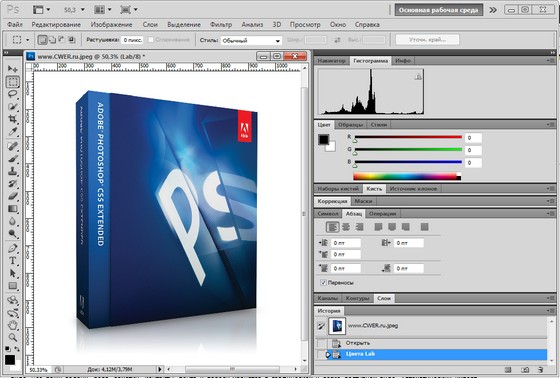Open the 50,3 zoom level dropdown
The image size is (560, 378).
tap(74, 10)
